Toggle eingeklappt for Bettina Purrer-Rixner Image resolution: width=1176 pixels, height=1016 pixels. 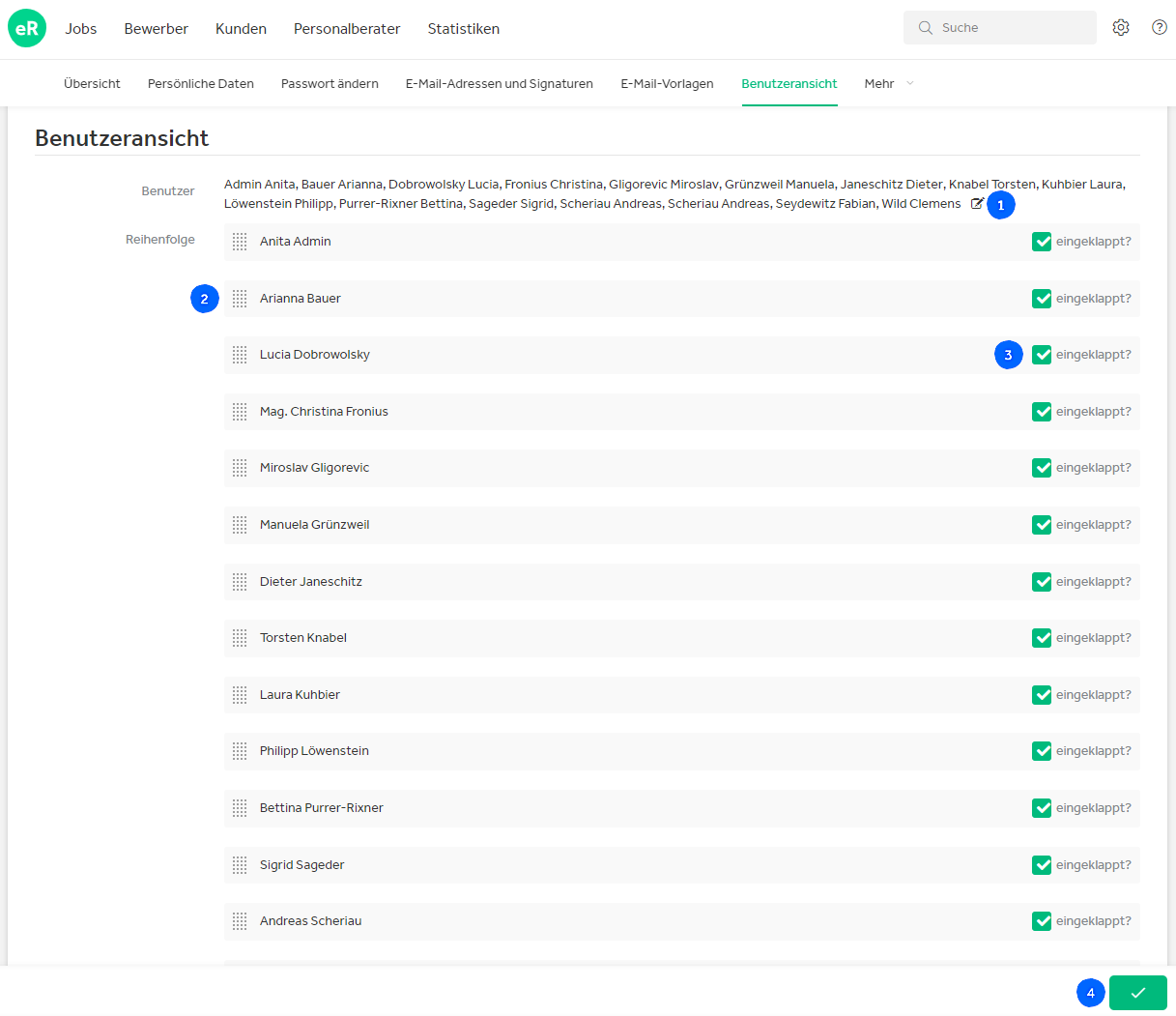click(1042, 808)
